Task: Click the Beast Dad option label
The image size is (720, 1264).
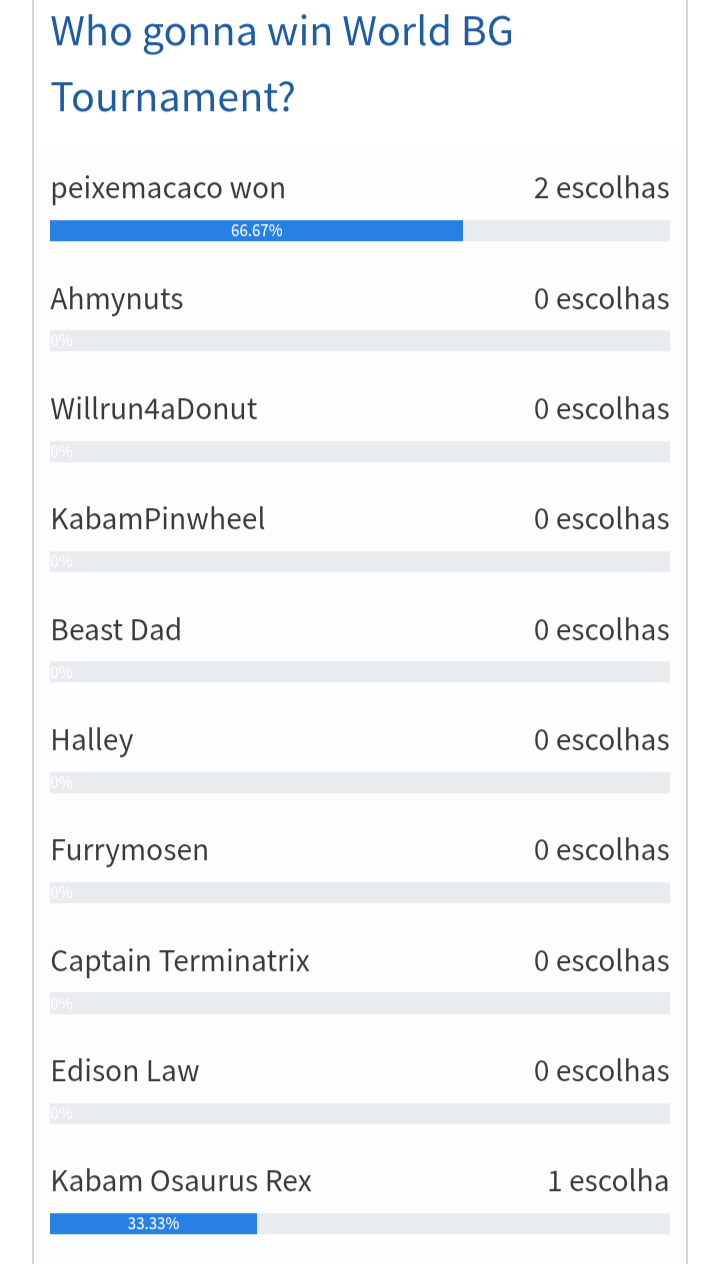Action: tap(116, 630)
